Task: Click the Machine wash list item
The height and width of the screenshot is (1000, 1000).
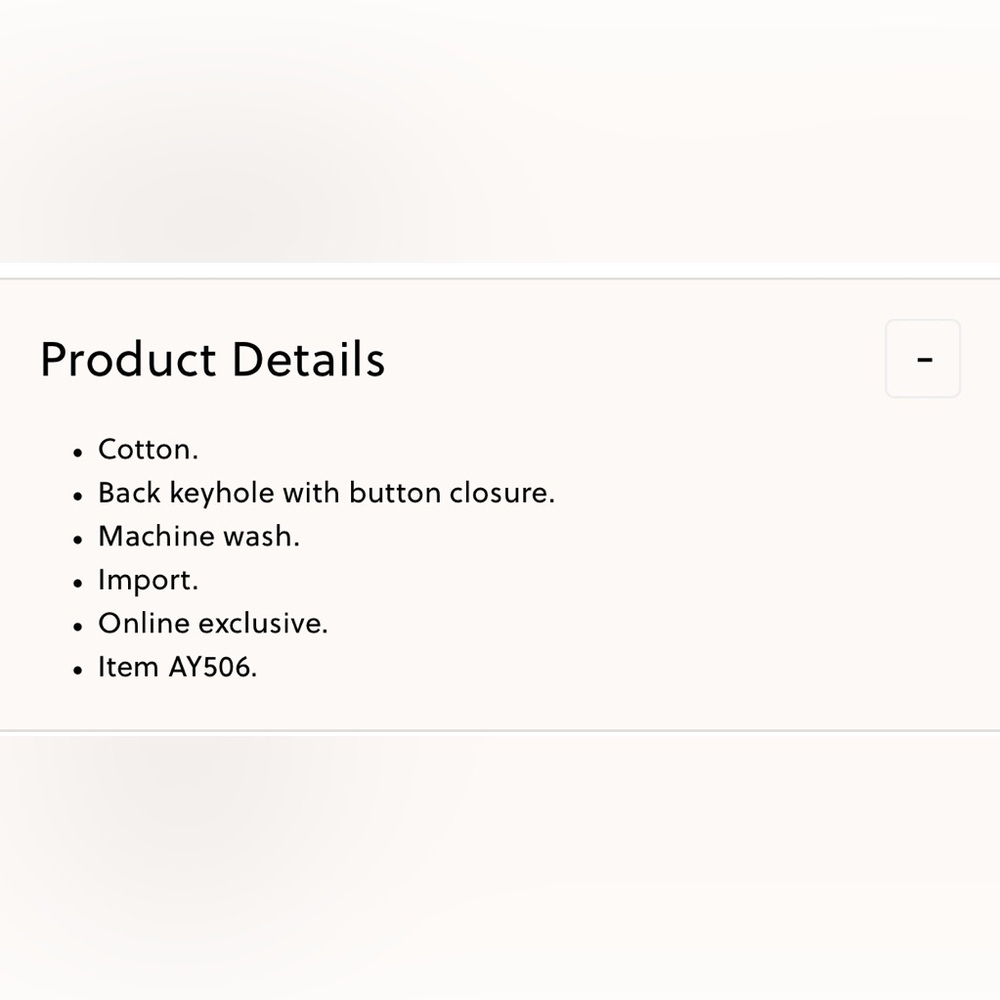Action: pyautogui.click(x=198, y=537)
